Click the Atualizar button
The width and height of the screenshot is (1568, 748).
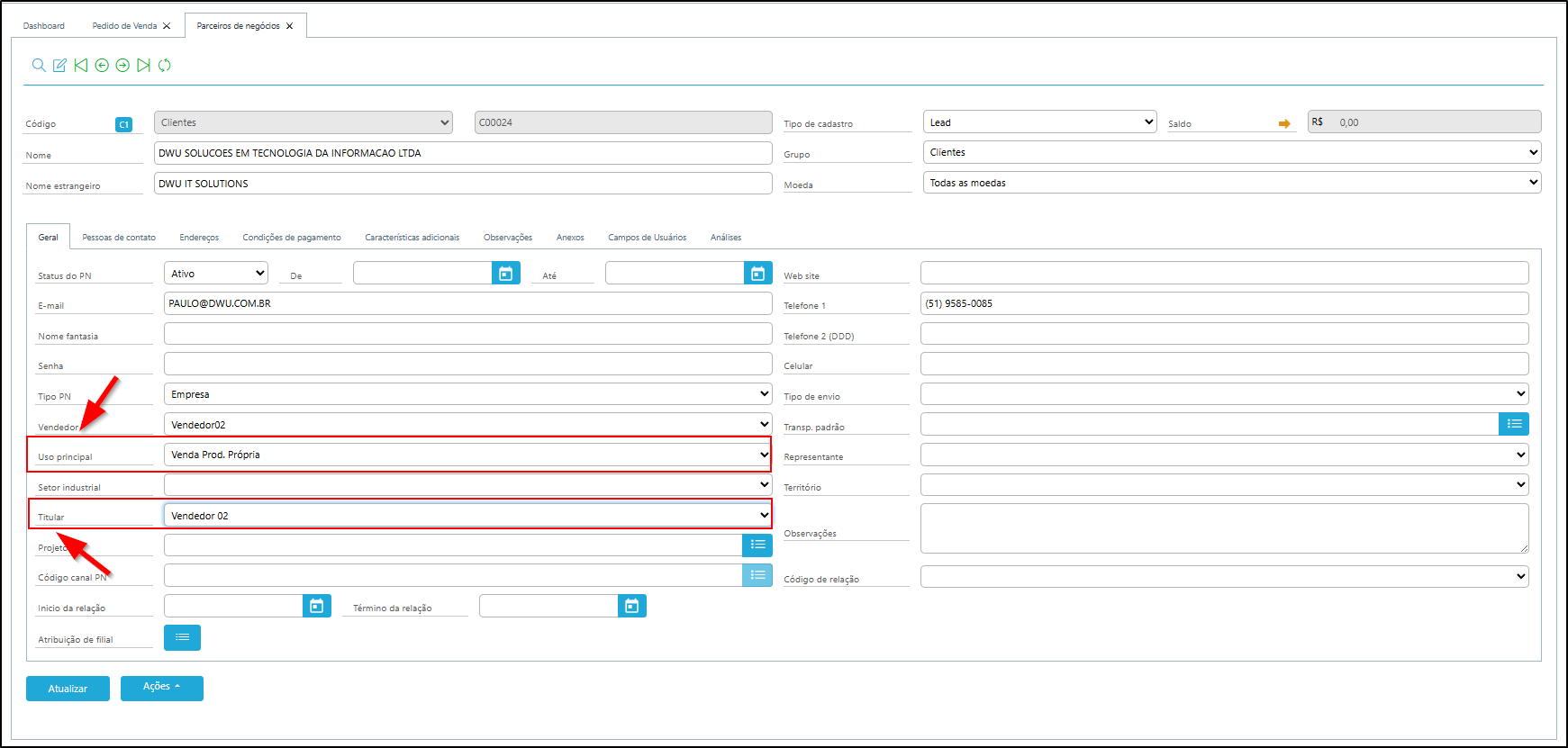[68, 689]
